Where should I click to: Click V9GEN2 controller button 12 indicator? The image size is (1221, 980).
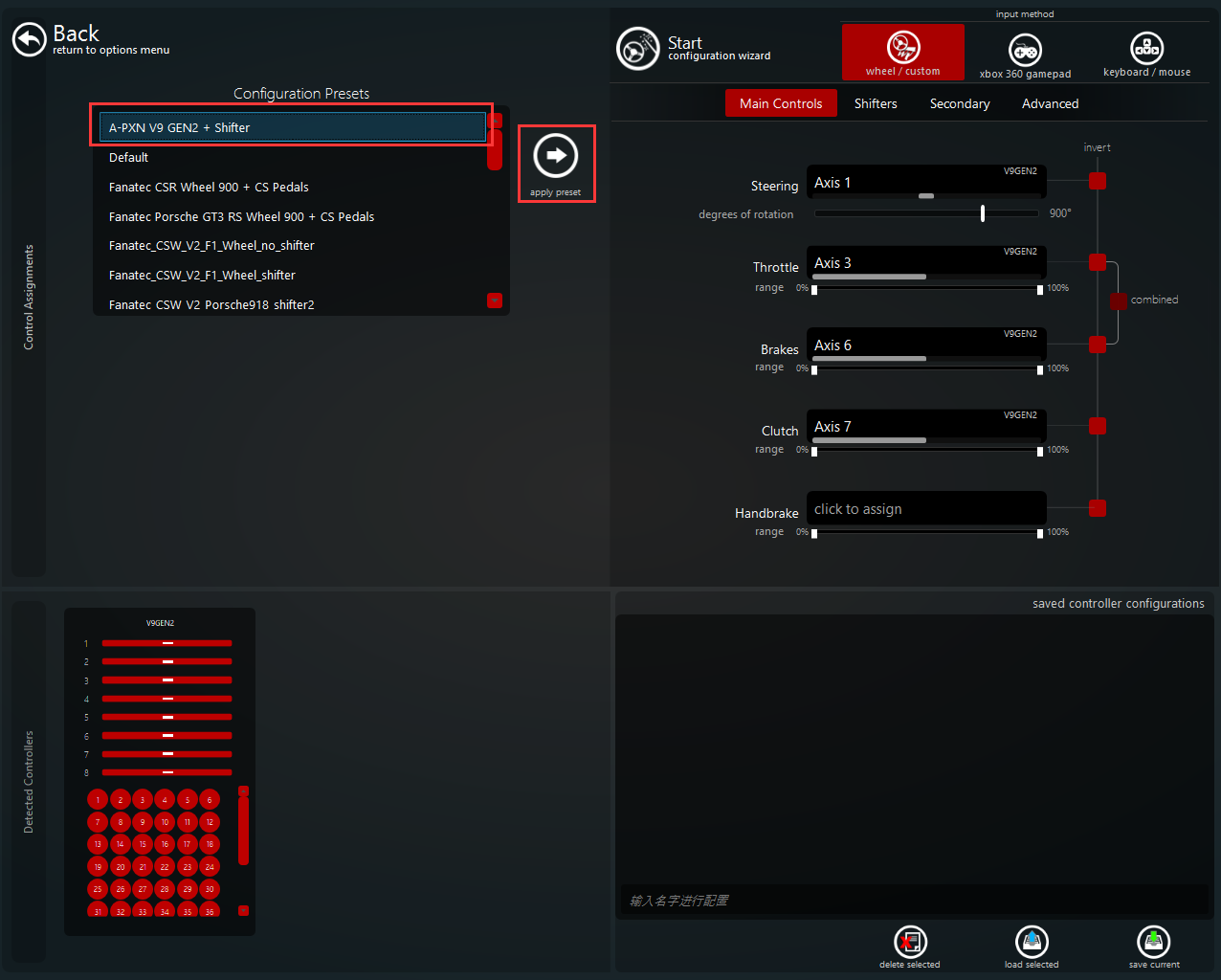pyautogui.click(x=210, y=822)
